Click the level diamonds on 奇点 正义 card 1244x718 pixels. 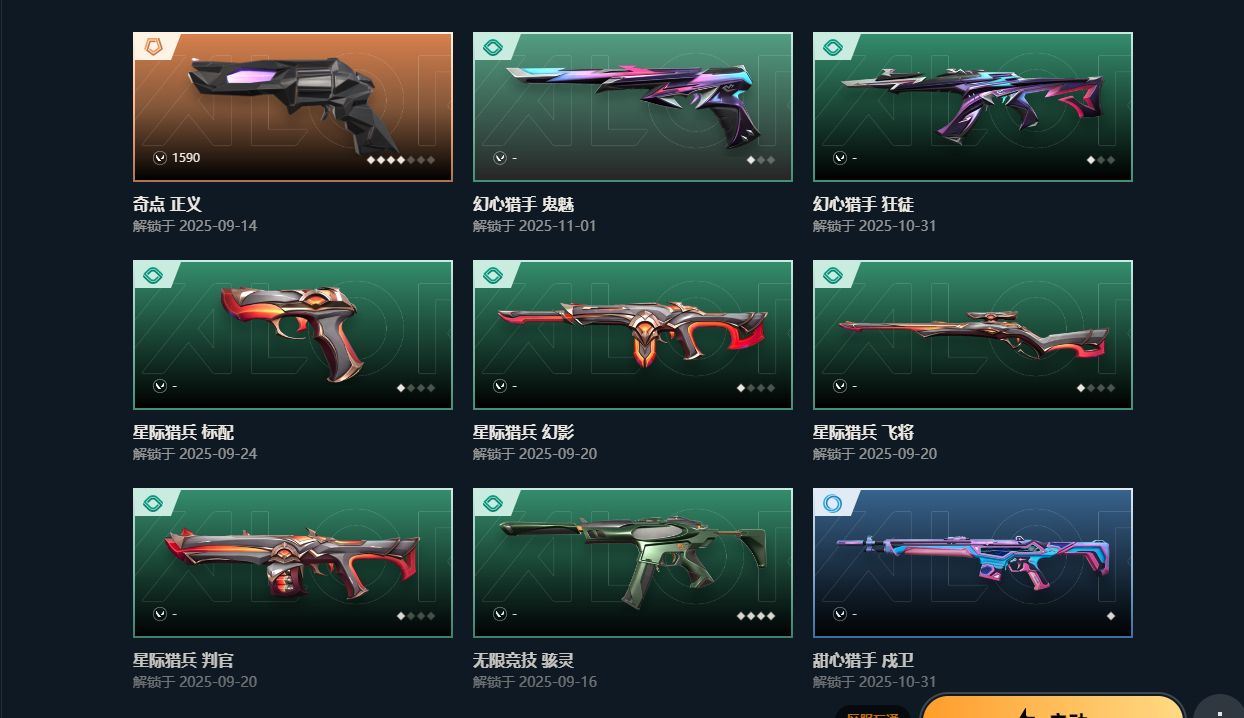pyautogui.click(x=401, y=159)
